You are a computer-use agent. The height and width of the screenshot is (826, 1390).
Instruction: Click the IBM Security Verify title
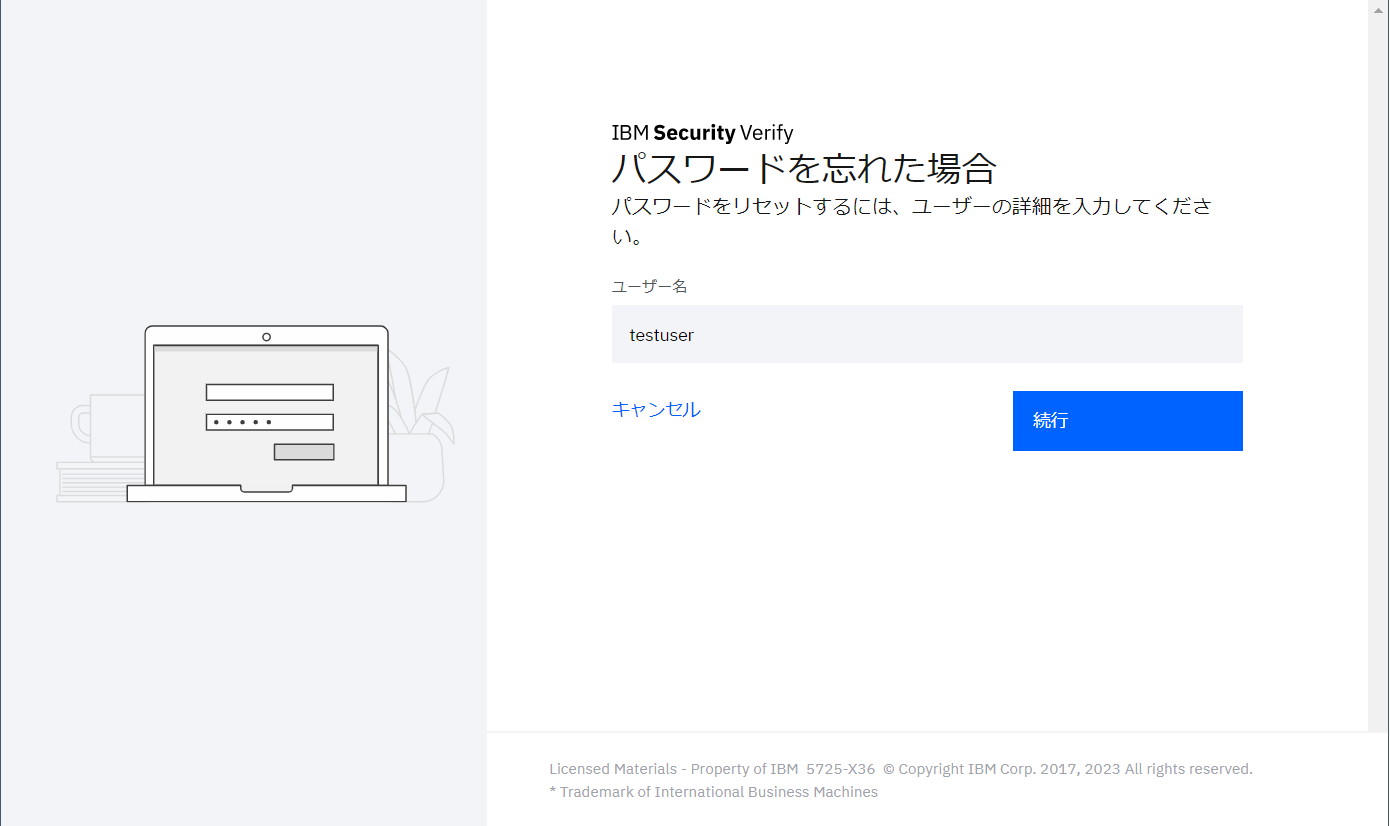tap(702, 133)
